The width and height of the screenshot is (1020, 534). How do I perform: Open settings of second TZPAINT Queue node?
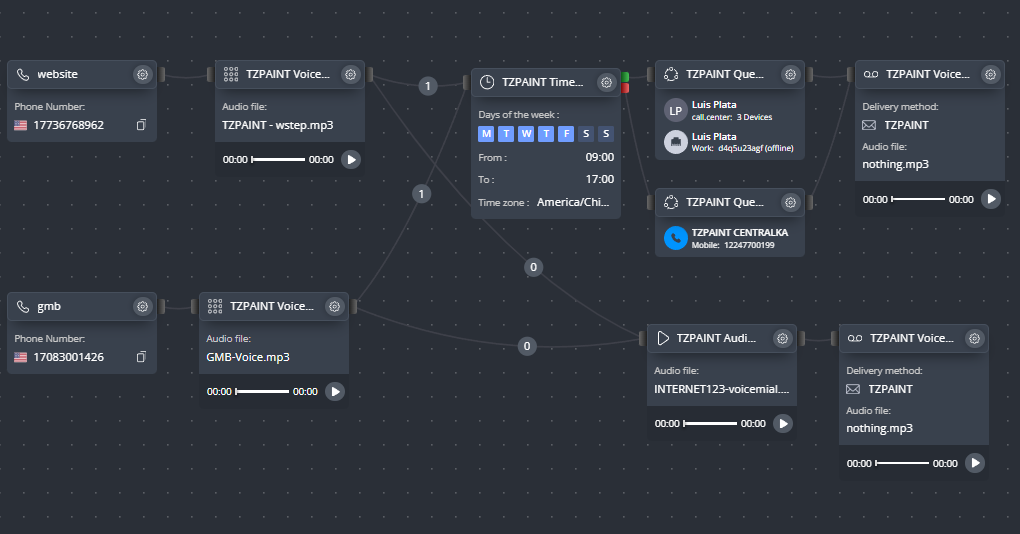click(x=790, y=202)
